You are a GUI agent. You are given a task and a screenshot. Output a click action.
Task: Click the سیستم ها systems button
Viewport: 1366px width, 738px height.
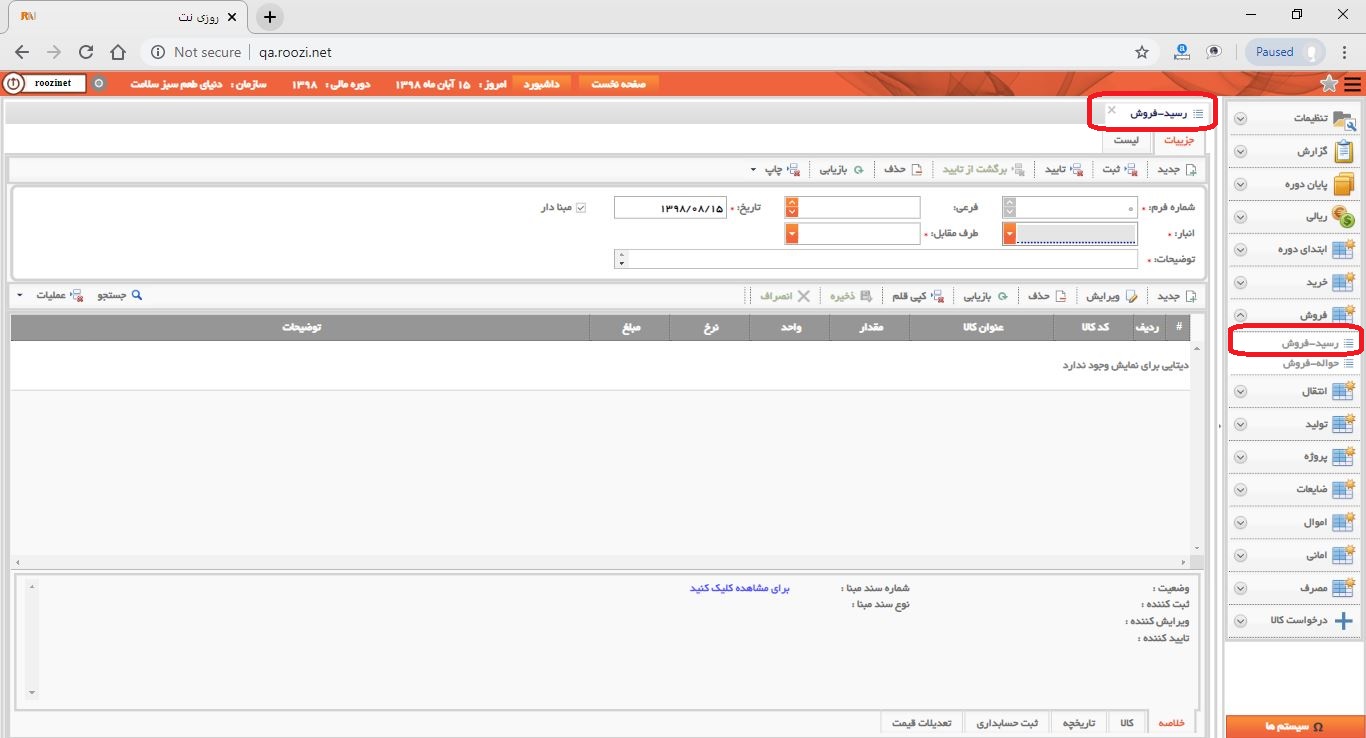[1295, 726]
